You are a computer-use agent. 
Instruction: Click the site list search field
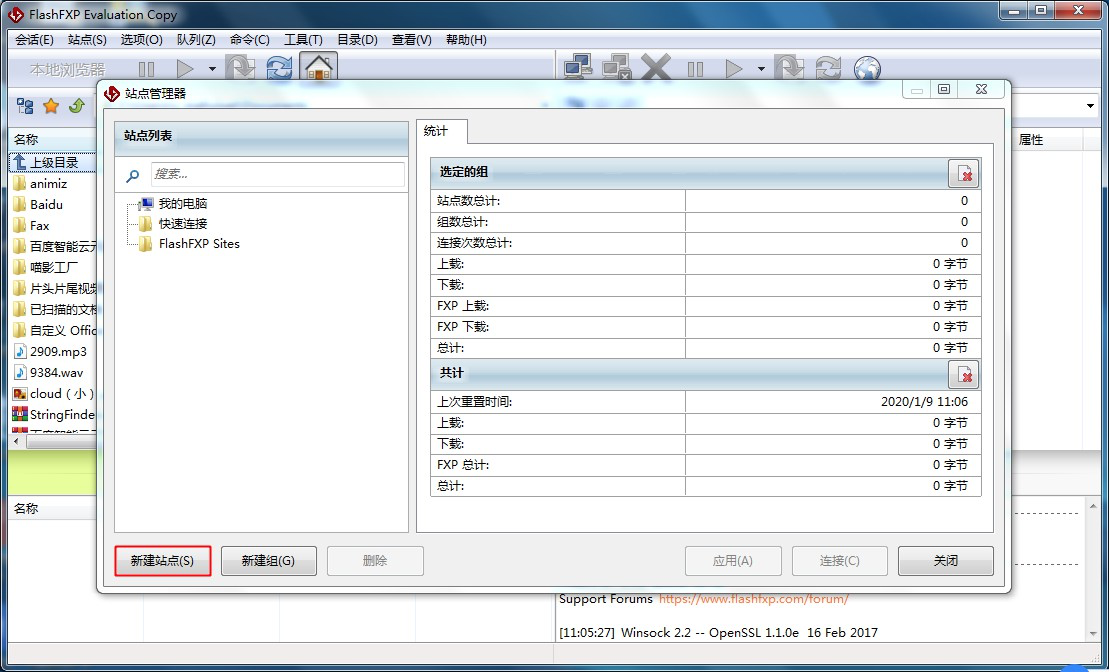tap(277, 174)
